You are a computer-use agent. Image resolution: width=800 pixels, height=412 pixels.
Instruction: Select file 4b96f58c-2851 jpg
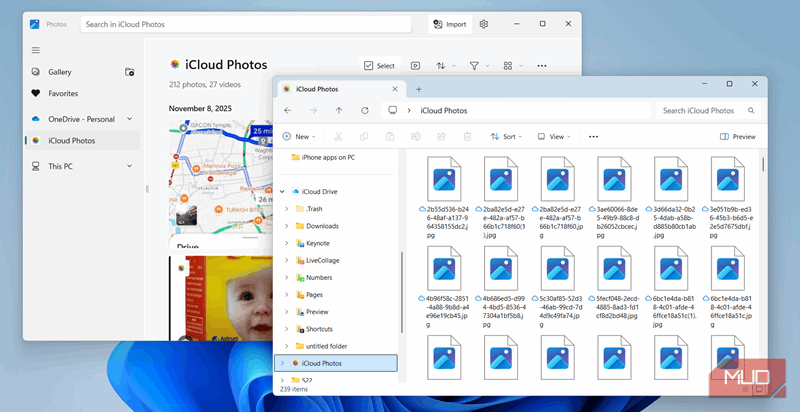[x=444, y=287]
